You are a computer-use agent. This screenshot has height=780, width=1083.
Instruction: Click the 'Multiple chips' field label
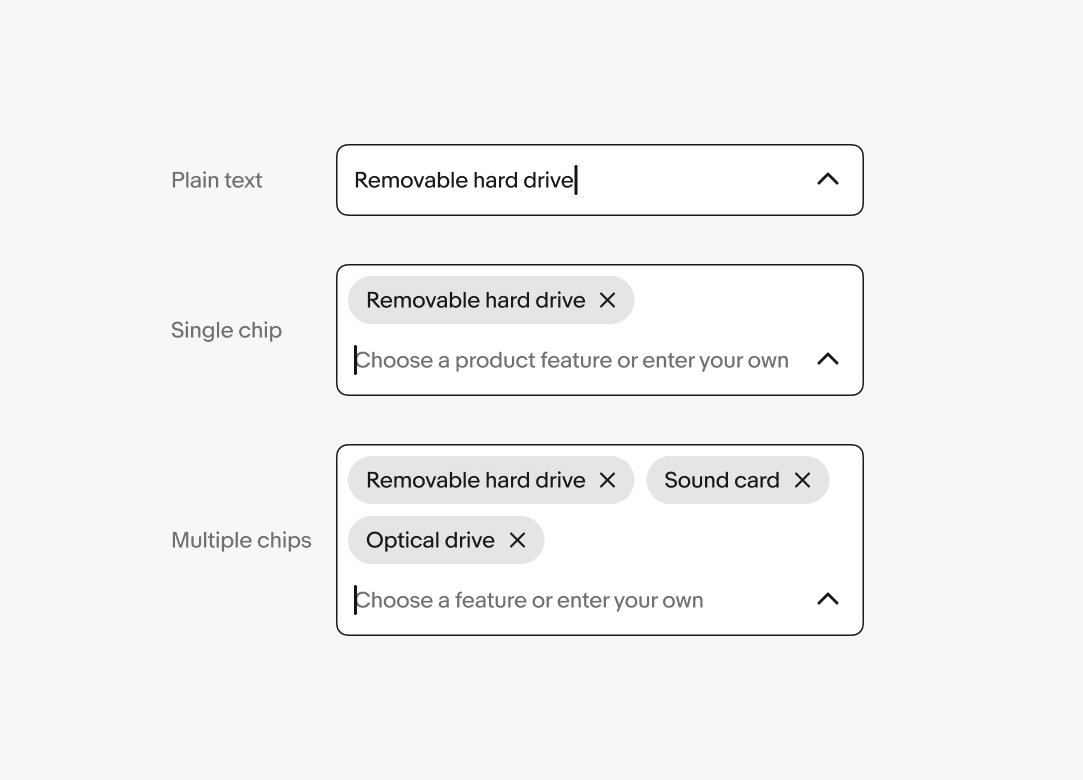pos(241,540)
